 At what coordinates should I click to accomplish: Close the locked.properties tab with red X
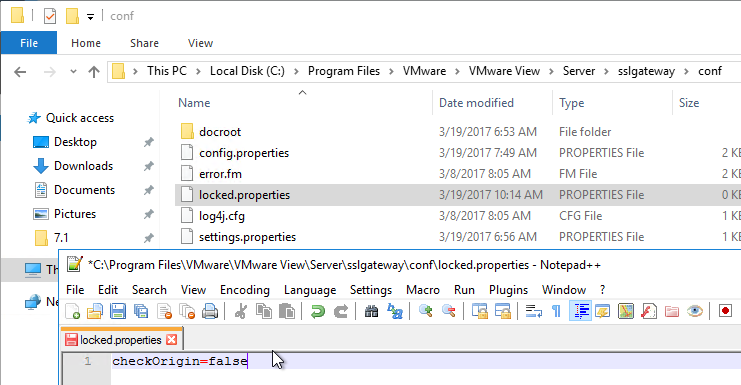point(172,340)
